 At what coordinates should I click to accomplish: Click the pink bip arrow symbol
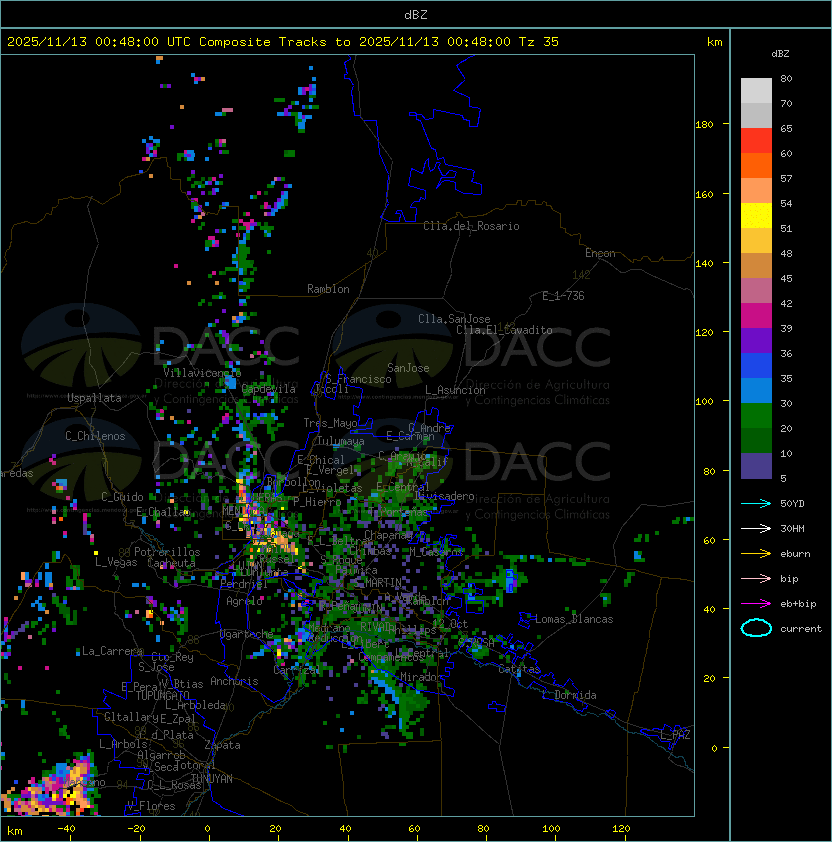coord(756,578)
